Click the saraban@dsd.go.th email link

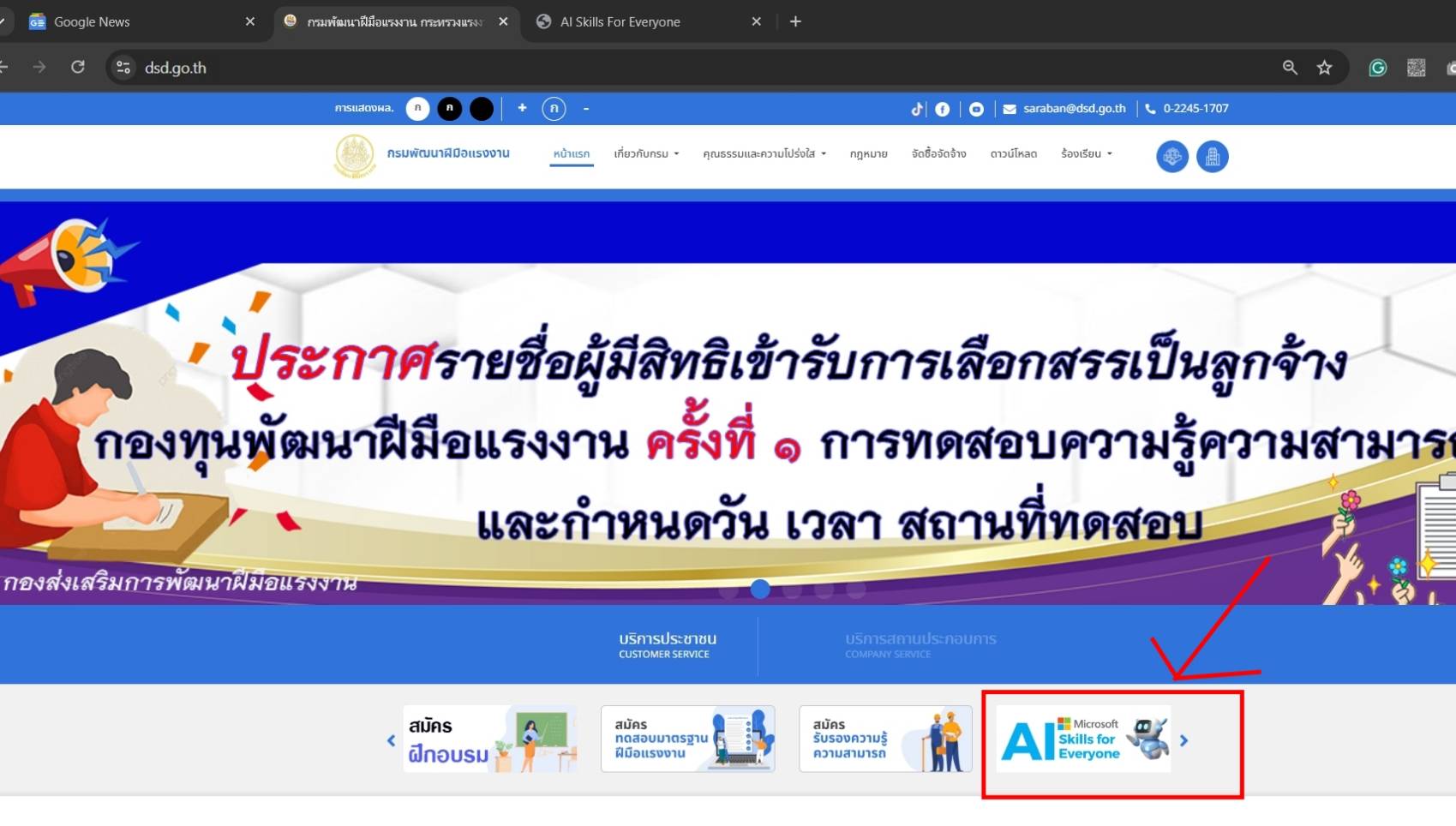[x=1074, y=109]
